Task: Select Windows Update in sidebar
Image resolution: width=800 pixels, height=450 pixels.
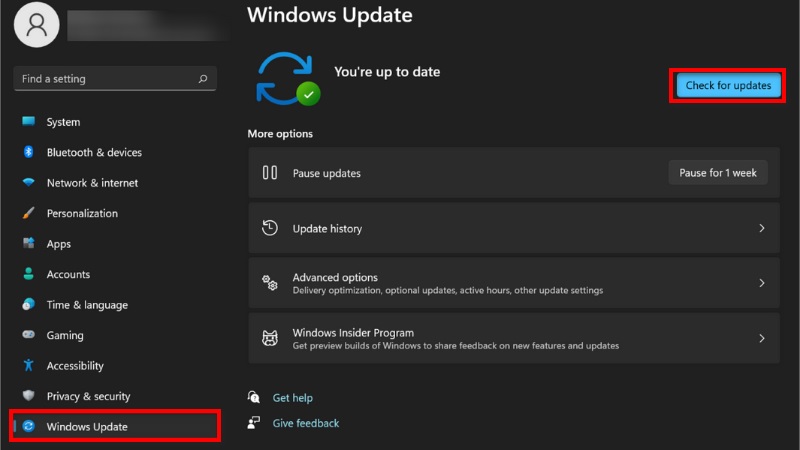Action: pos(115,426)
